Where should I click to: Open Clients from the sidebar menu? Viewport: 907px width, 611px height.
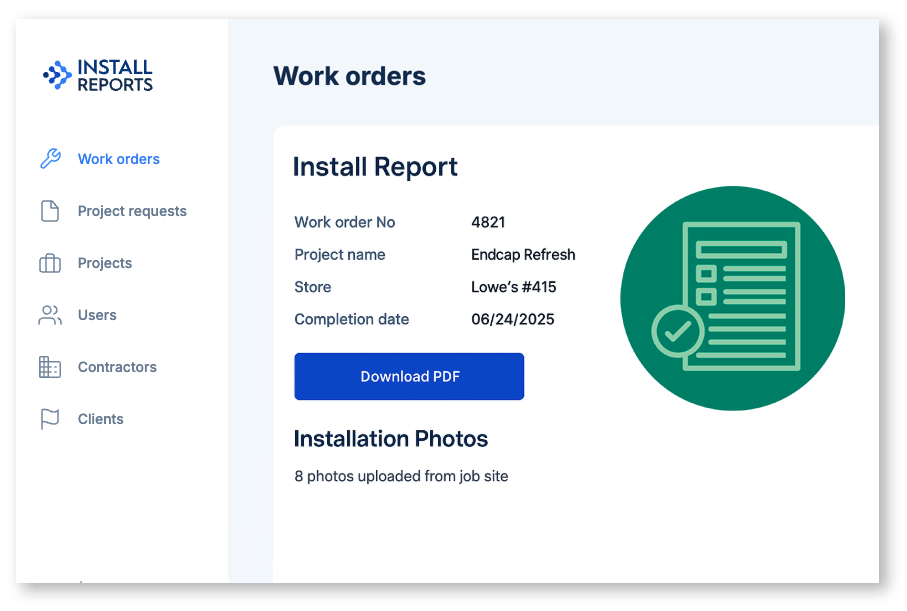click(x=100, y=418)
